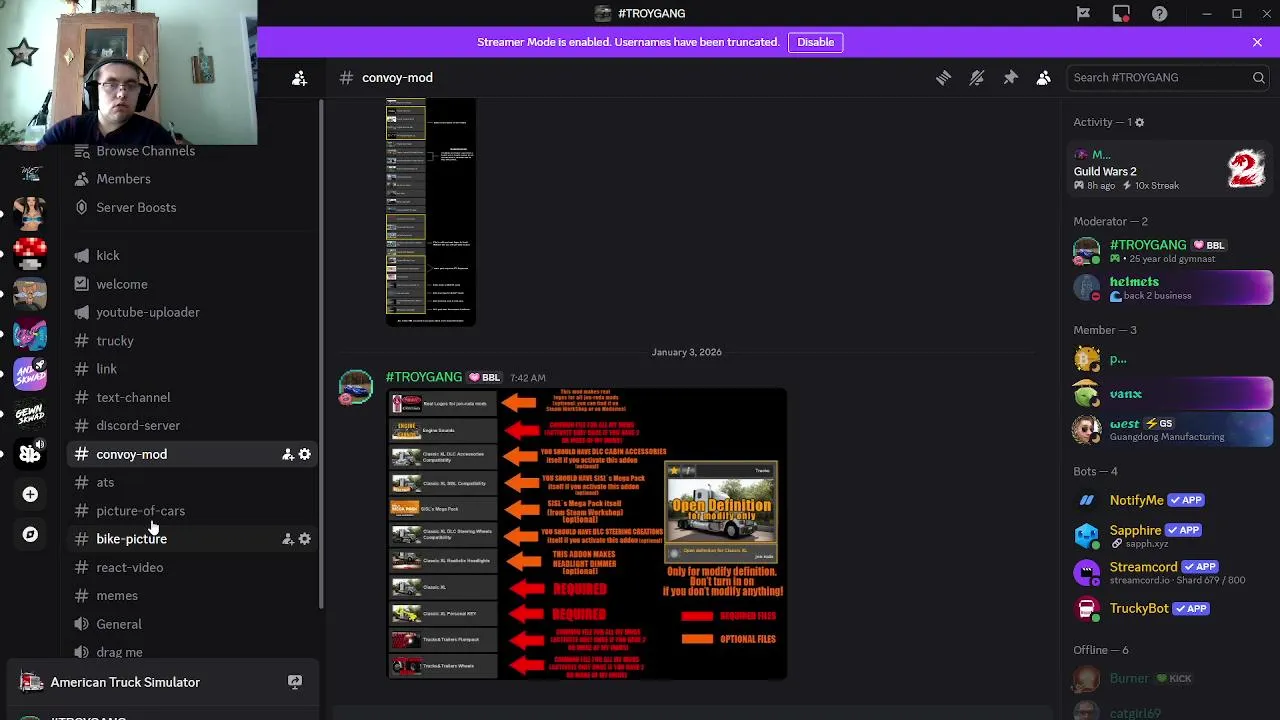This screenshot has width=1280, height=720.
Task: Open the Help question mark icon
Action: [1159, 13]
